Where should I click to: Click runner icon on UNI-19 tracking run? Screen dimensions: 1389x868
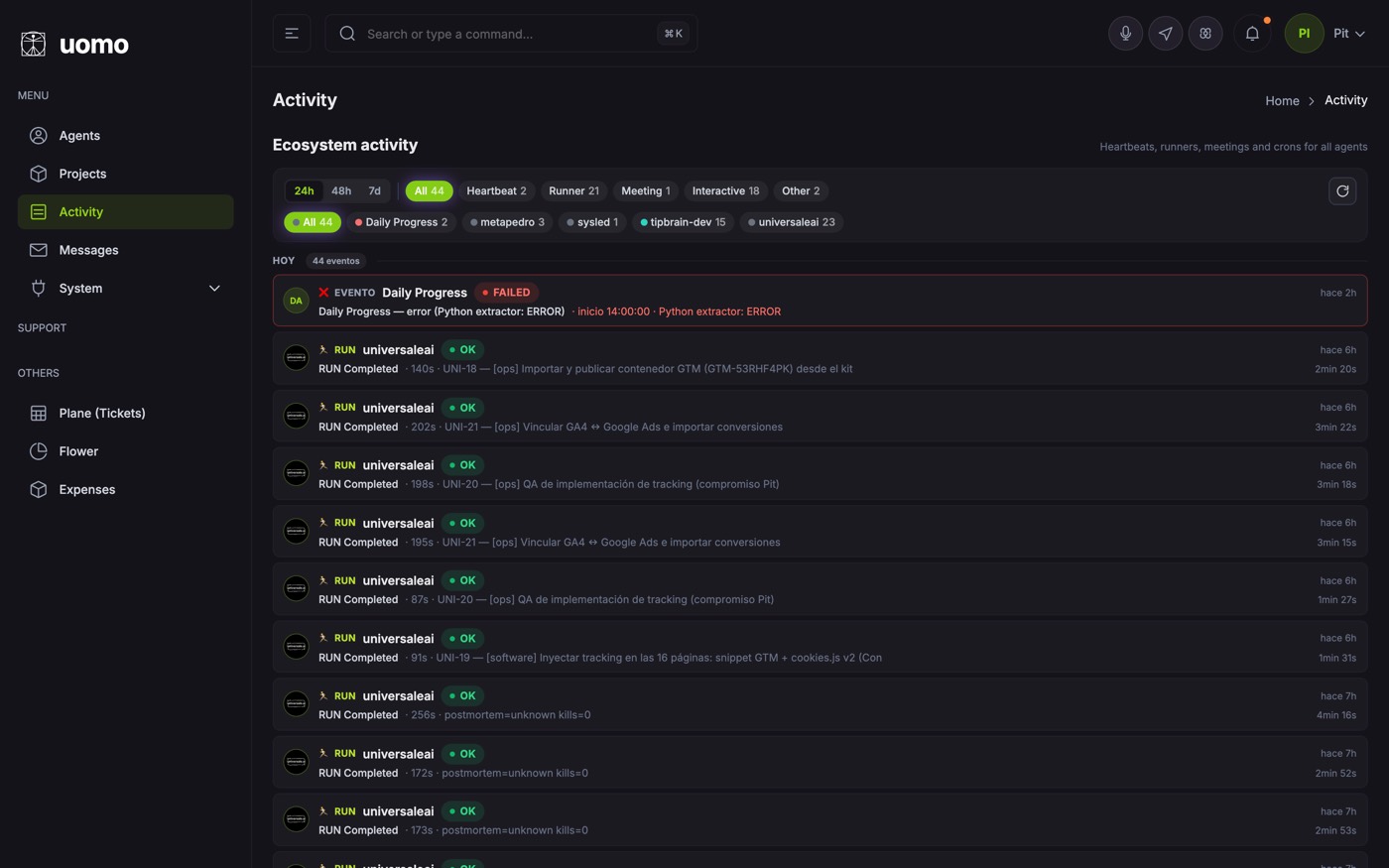(x=323, y=638)
